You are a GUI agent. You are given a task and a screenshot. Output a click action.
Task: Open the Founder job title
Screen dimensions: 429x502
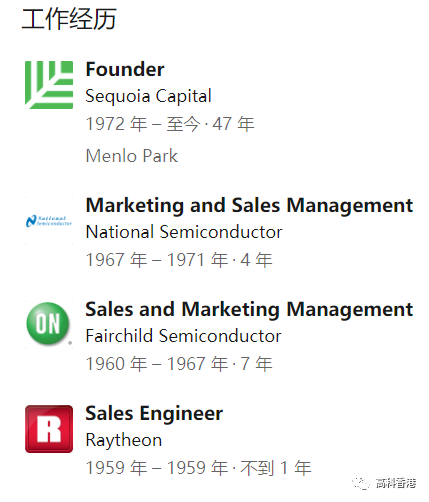tap(125, 69)
